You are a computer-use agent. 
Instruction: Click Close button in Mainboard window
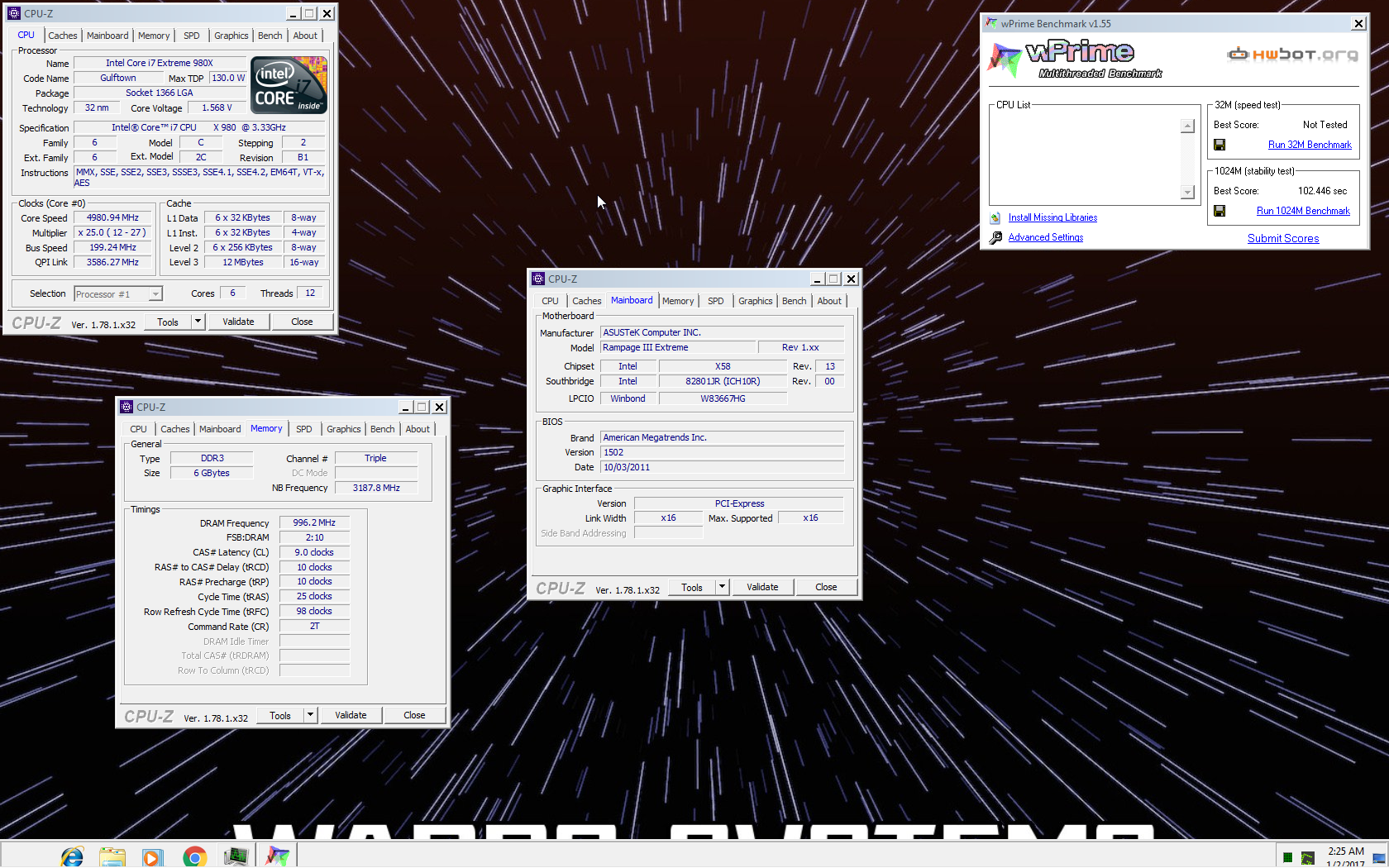[826, 587]
